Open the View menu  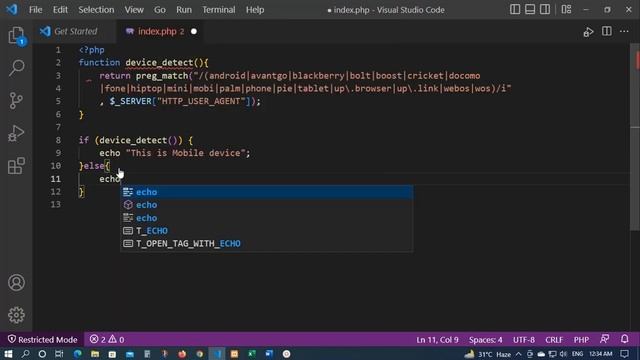tap(134, 10)
